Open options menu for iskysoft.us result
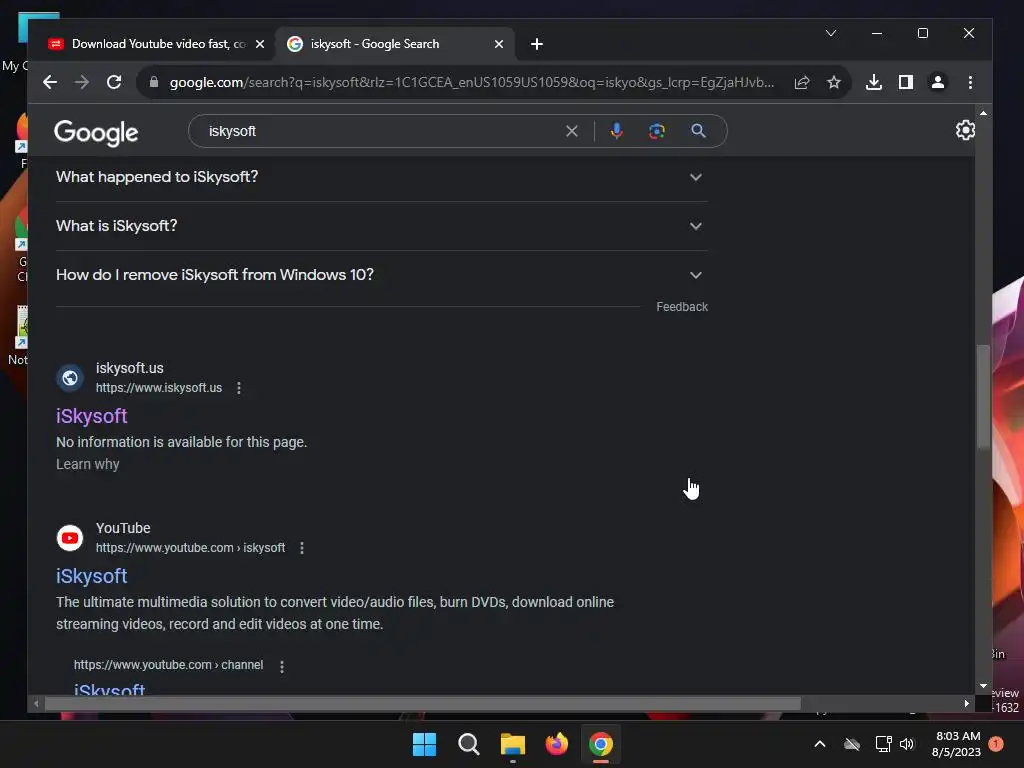 (239, 388)
